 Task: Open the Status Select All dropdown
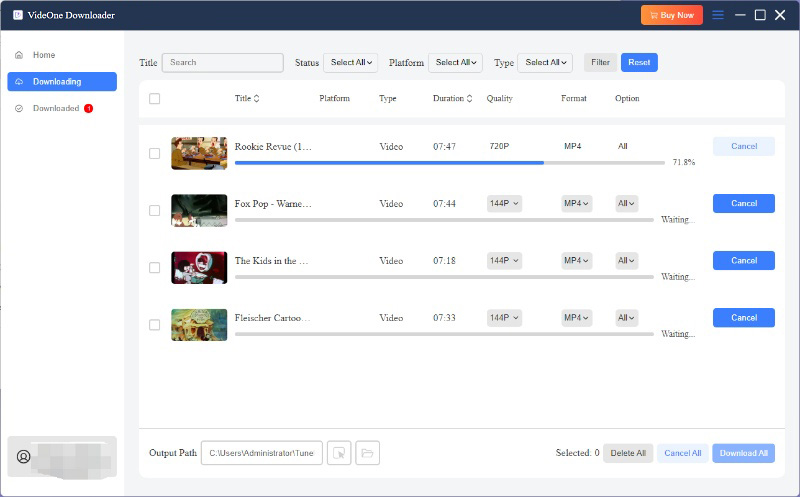point(351,63)
